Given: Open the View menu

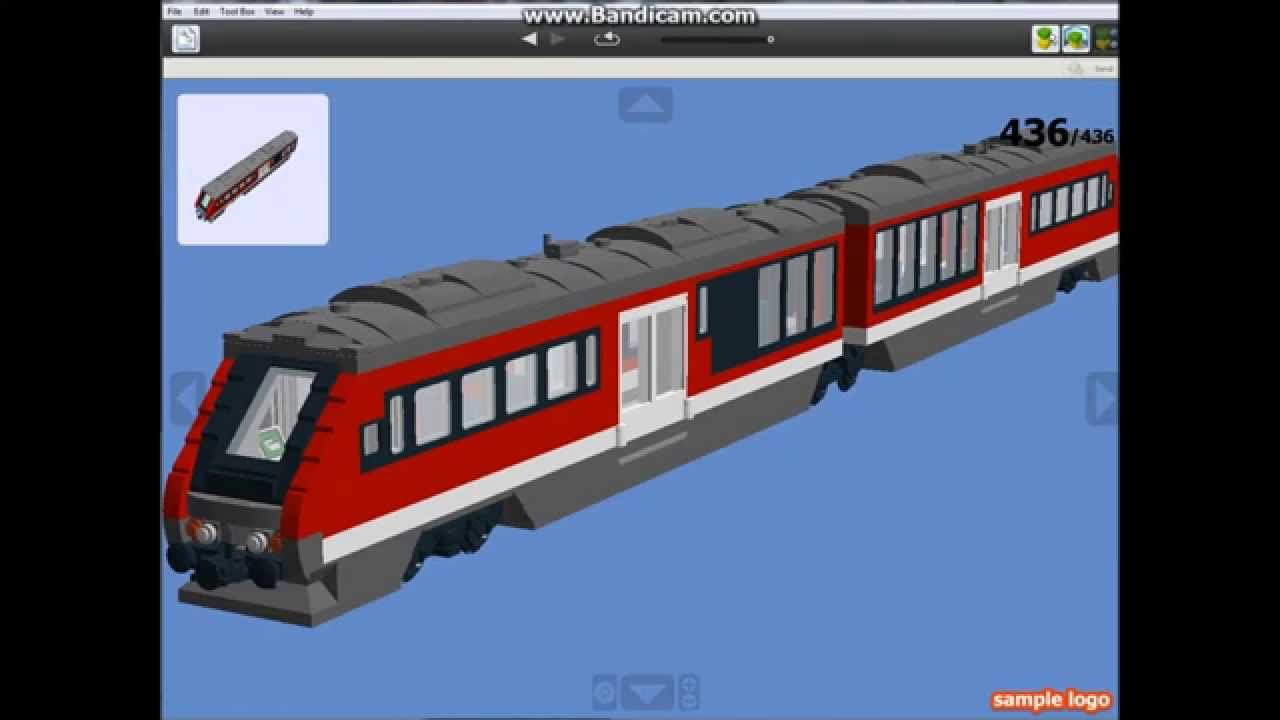Looking at the screenshot, I should [275, 11].
